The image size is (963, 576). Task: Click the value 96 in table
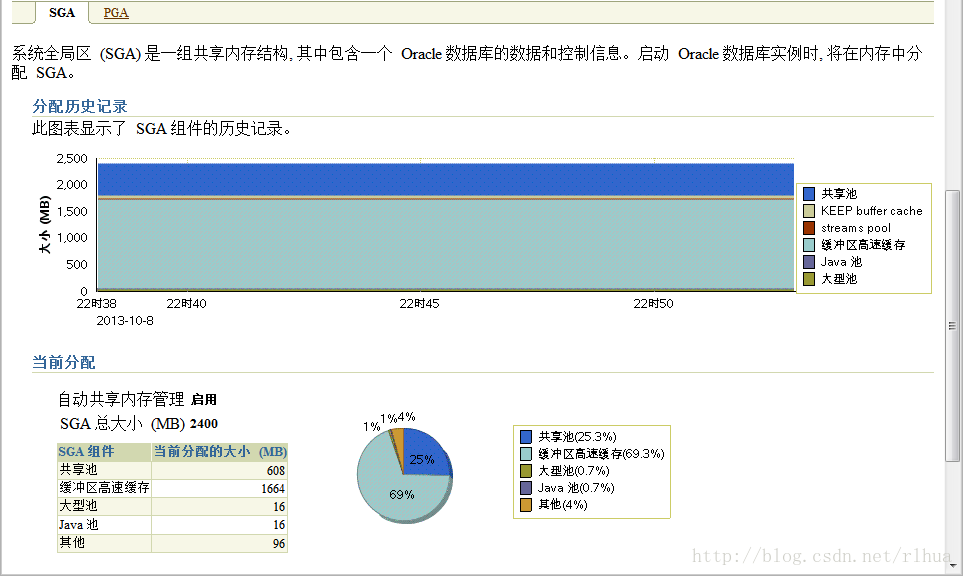(x=279, y=543)
